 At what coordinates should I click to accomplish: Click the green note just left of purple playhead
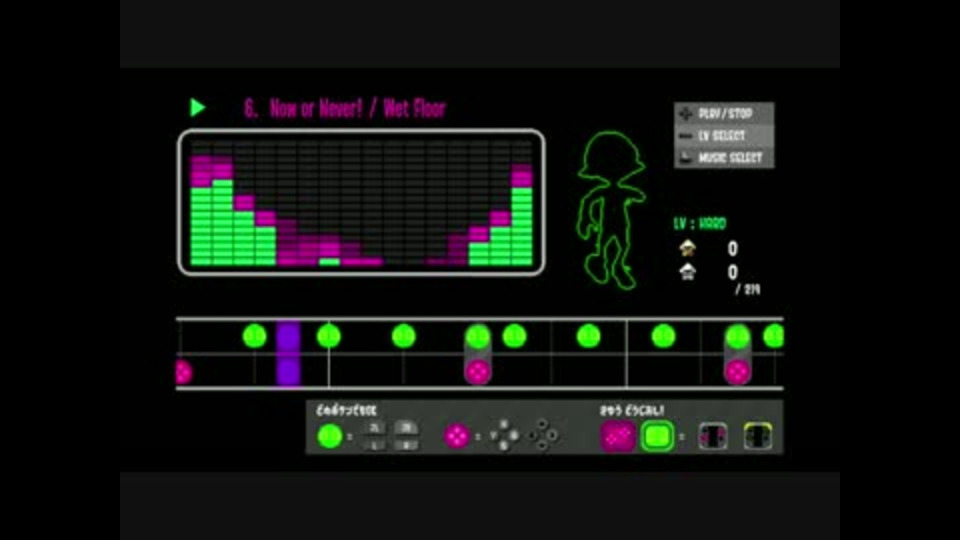254,336
